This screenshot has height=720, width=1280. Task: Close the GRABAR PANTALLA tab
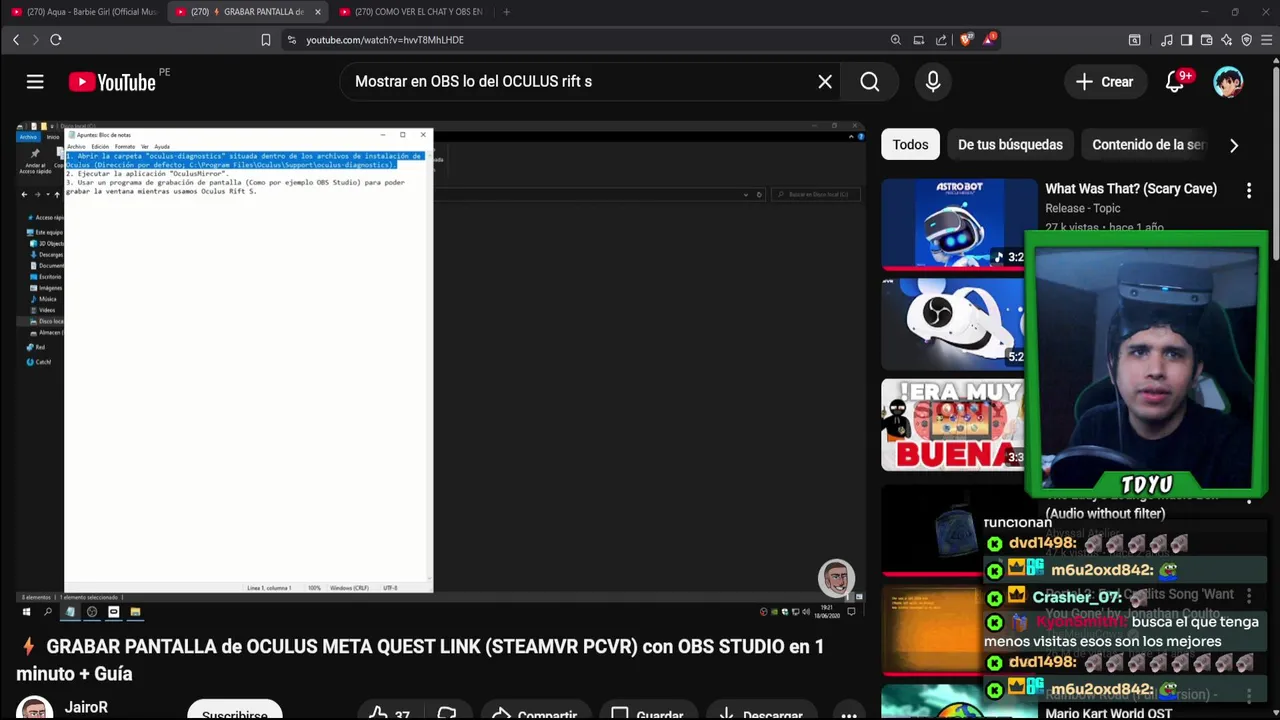pyautogui.click(x=318, y=12)
